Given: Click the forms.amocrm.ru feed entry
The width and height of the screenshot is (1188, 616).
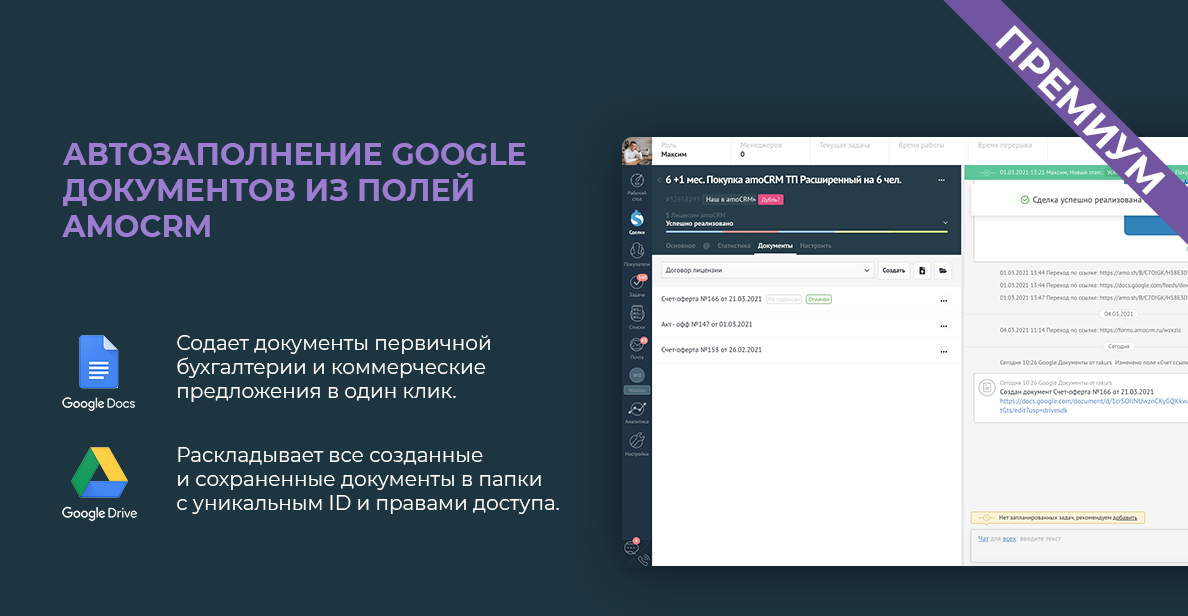Looking at the screenshot, I should coord(1090,330).
